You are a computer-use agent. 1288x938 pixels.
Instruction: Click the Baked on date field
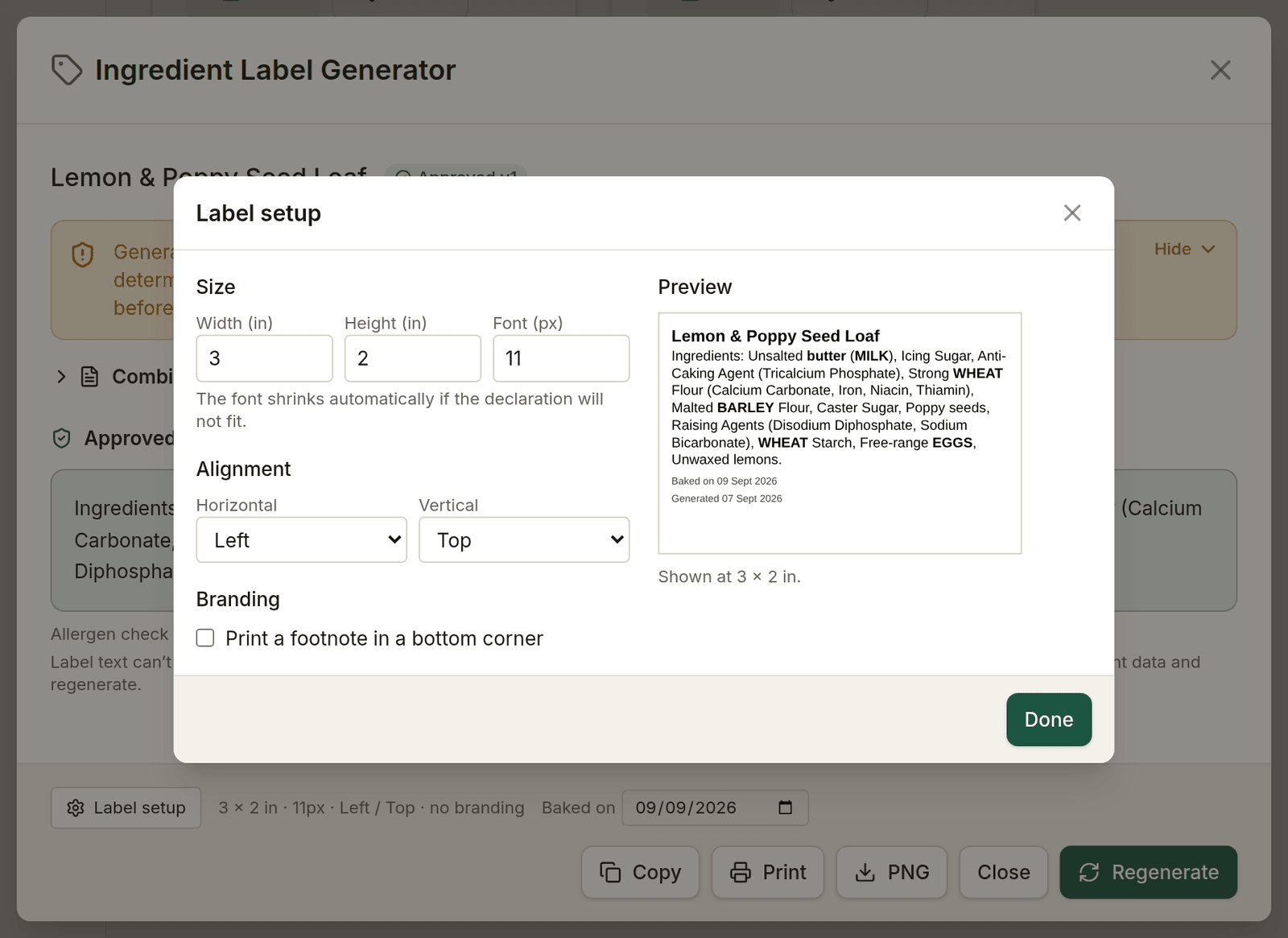715,808
